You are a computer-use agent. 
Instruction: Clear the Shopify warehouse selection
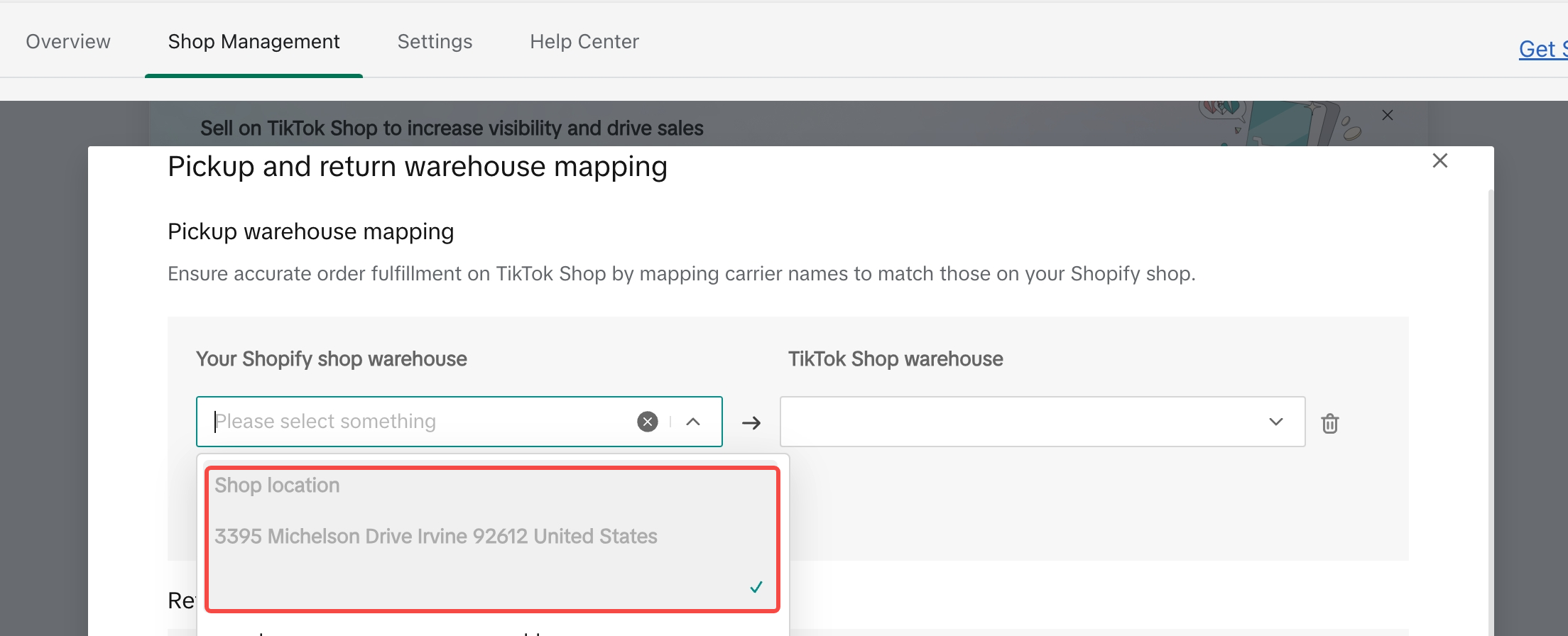[x=647, y=422]
